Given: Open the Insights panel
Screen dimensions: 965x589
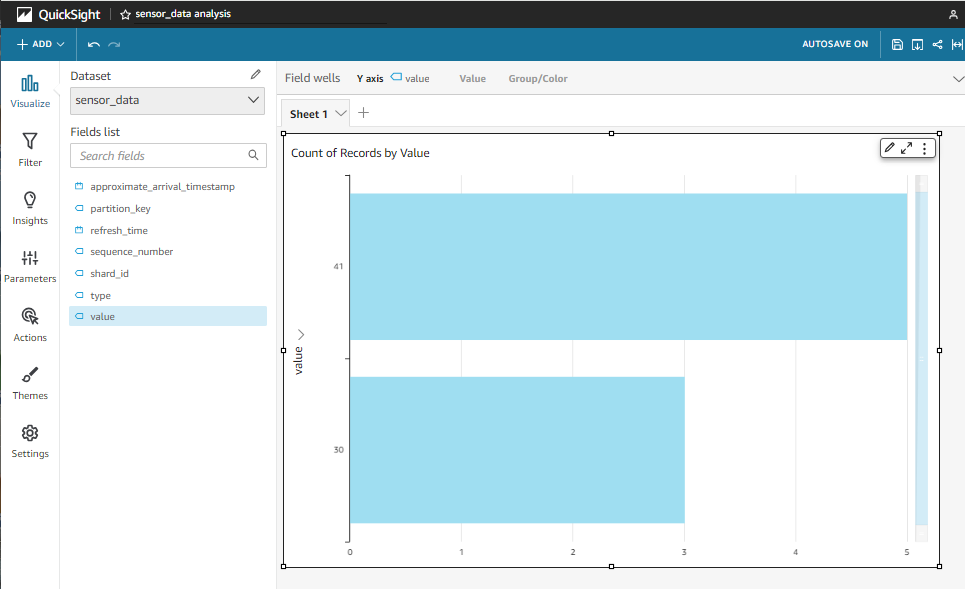Looking at the screenshot, I should (x=30, y=208).
